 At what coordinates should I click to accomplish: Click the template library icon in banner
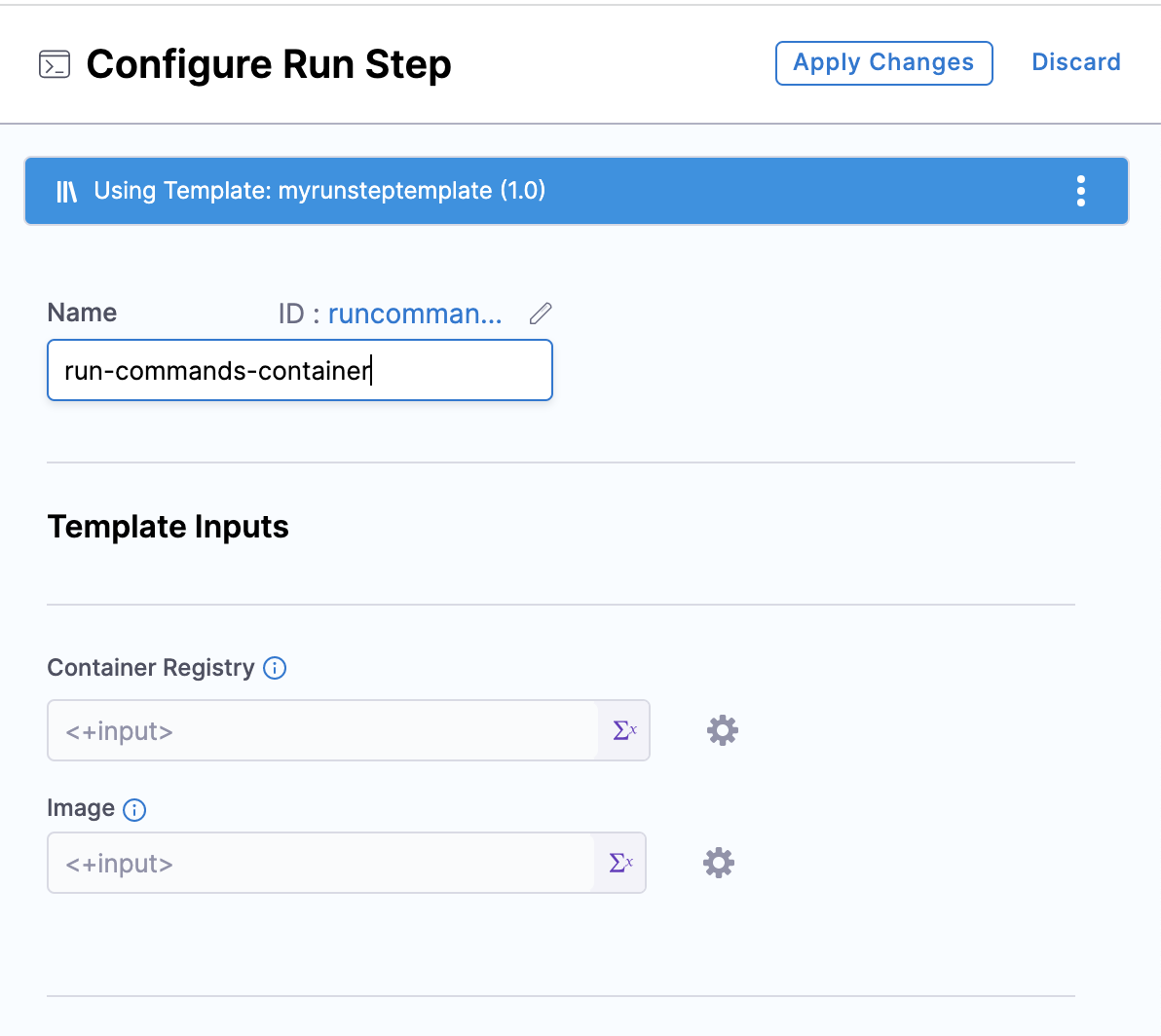pos(66,191)
